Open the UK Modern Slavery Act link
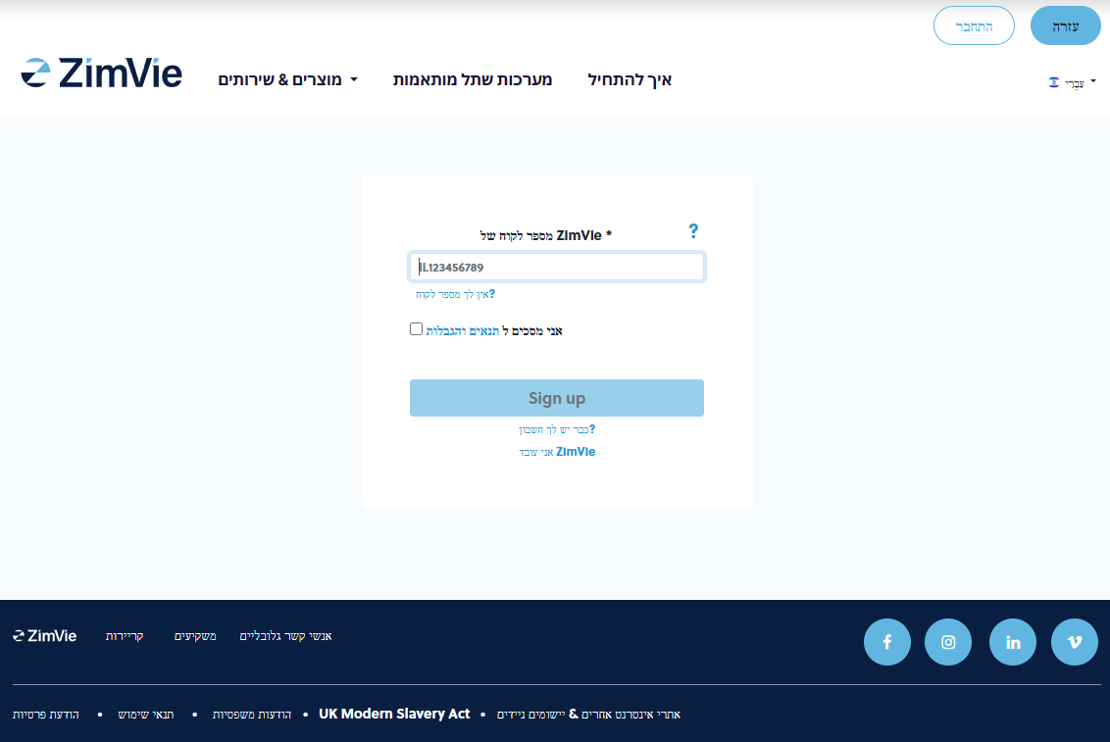 coord(394,714)
